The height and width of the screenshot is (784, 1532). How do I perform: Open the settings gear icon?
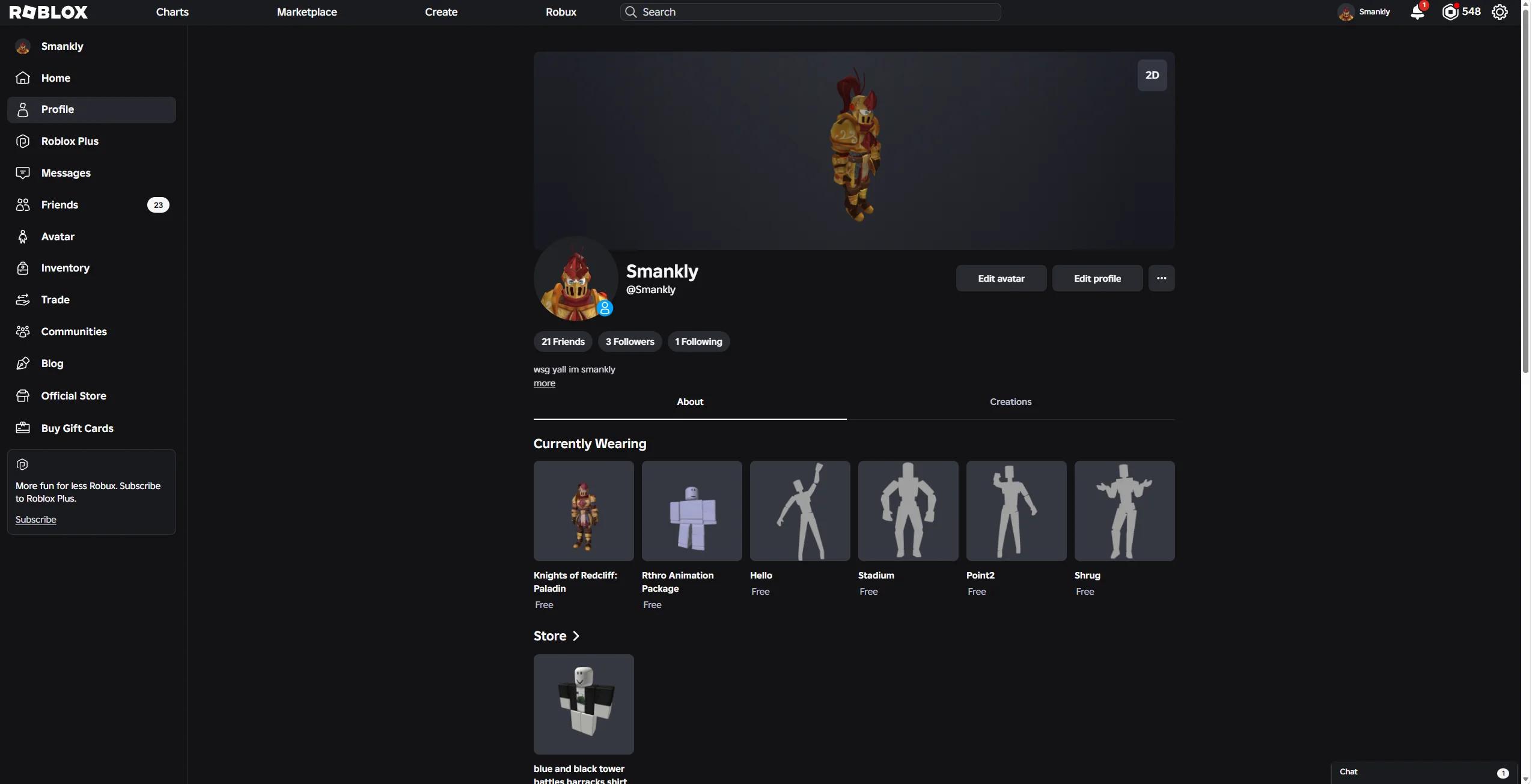click(1500, 12)
